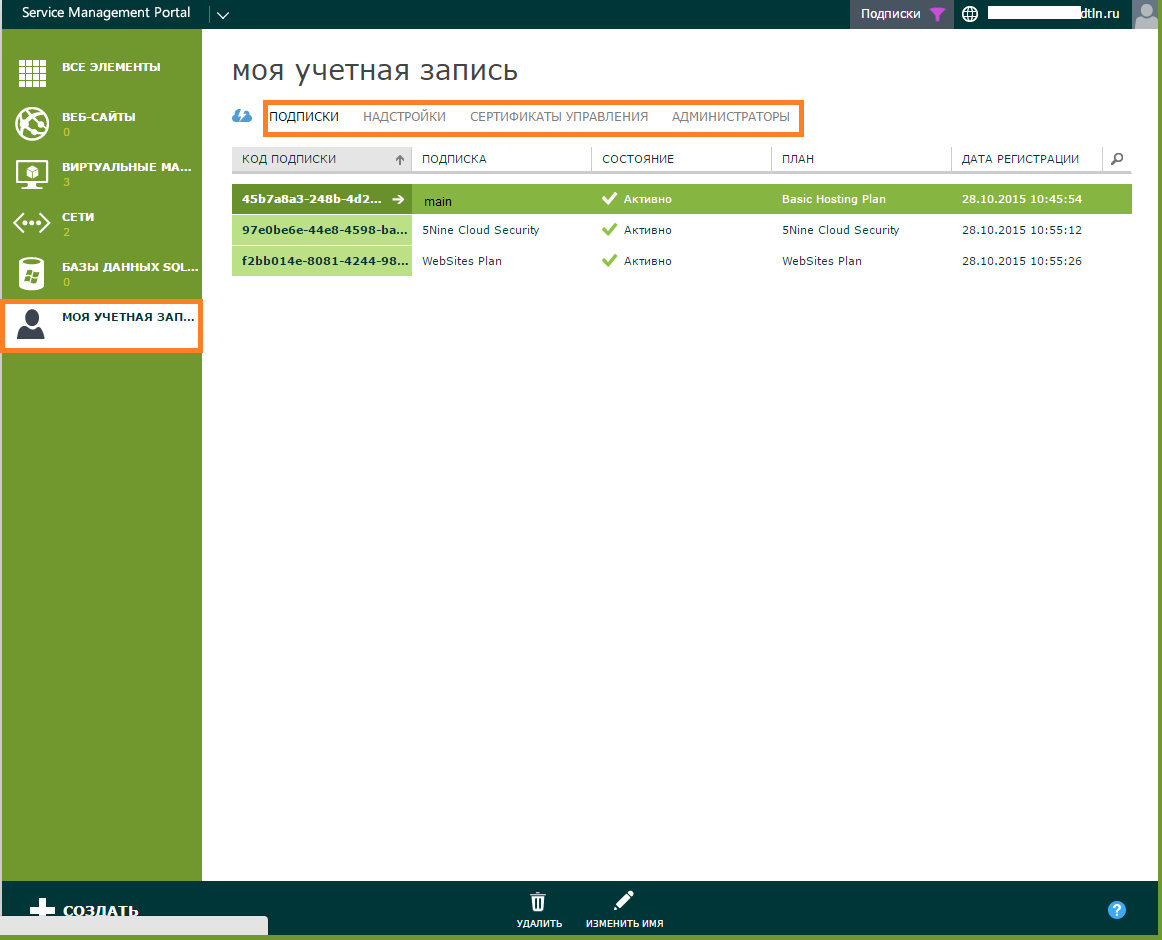Open the Web Sites globe icon
The image size is (1162, 940).
click(32, 124)
